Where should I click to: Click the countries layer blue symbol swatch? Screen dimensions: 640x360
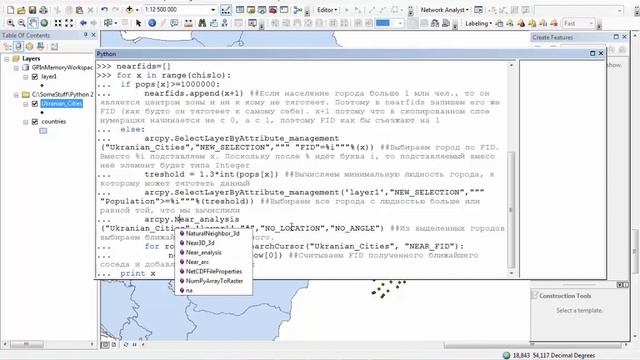43,131
